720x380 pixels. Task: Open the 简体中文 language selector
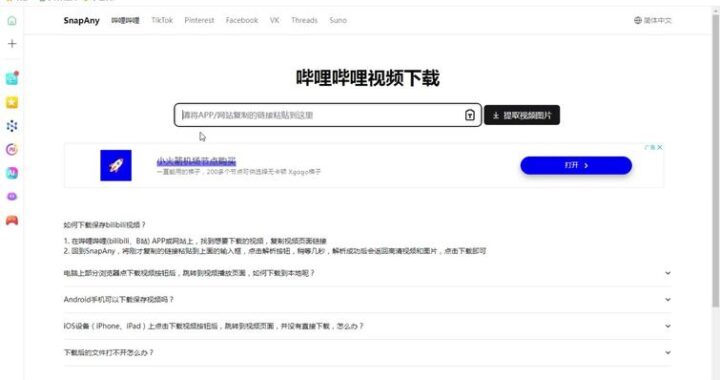click(652, 20)
